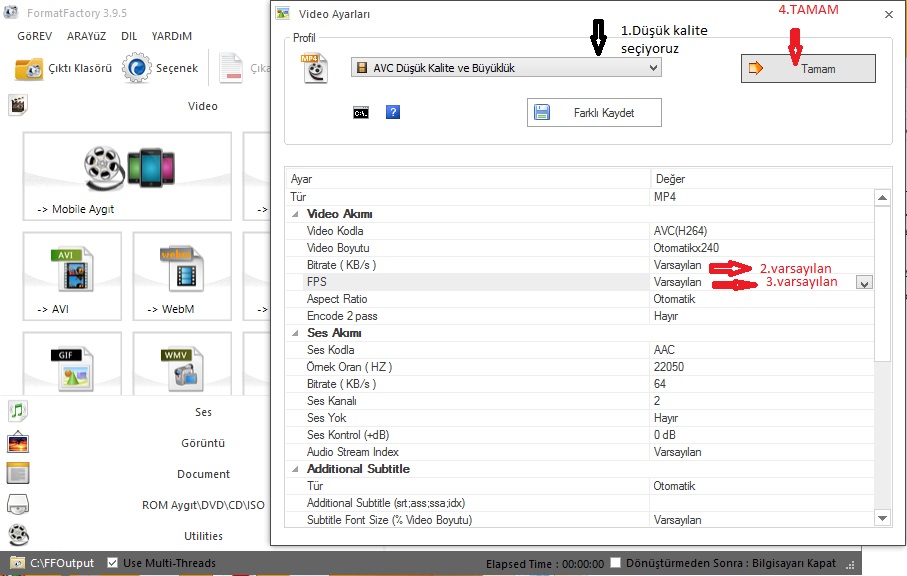Open the AVC Düşük Kalite ve Büyüklük profile dropdown
This screenshot has width=907, height=576.
point(506,68)
